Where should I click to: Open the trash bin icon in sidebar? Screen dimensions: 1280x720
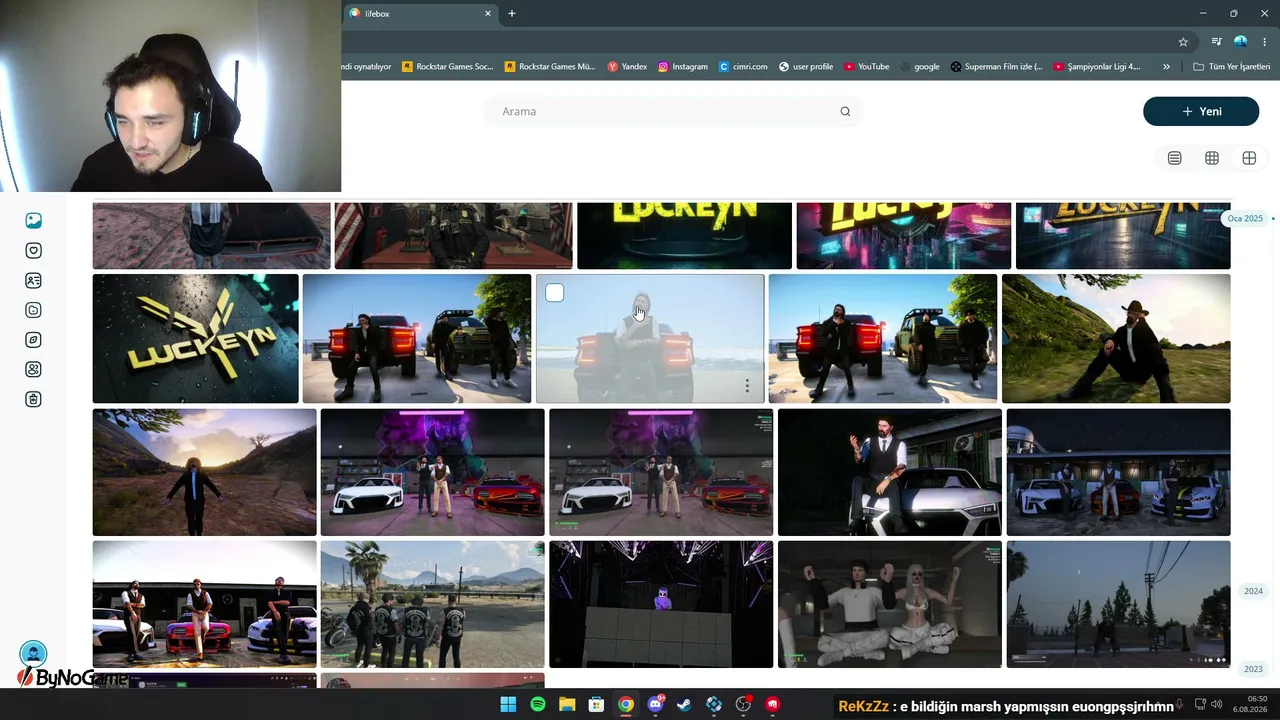click(x=33, y=400)
